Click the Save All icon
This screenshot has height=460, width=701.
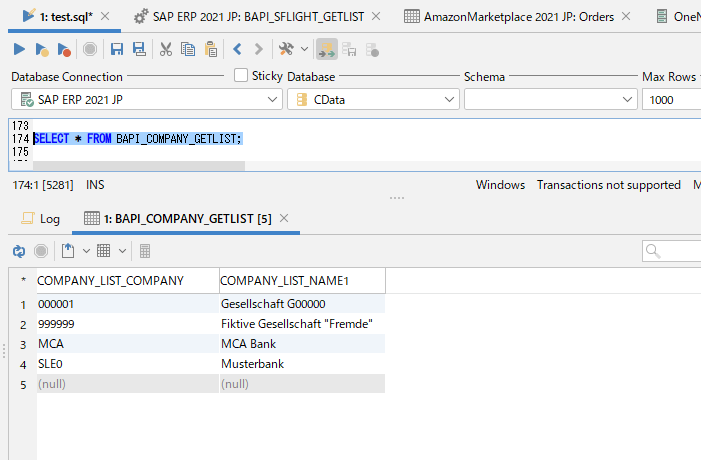(138, 49)
